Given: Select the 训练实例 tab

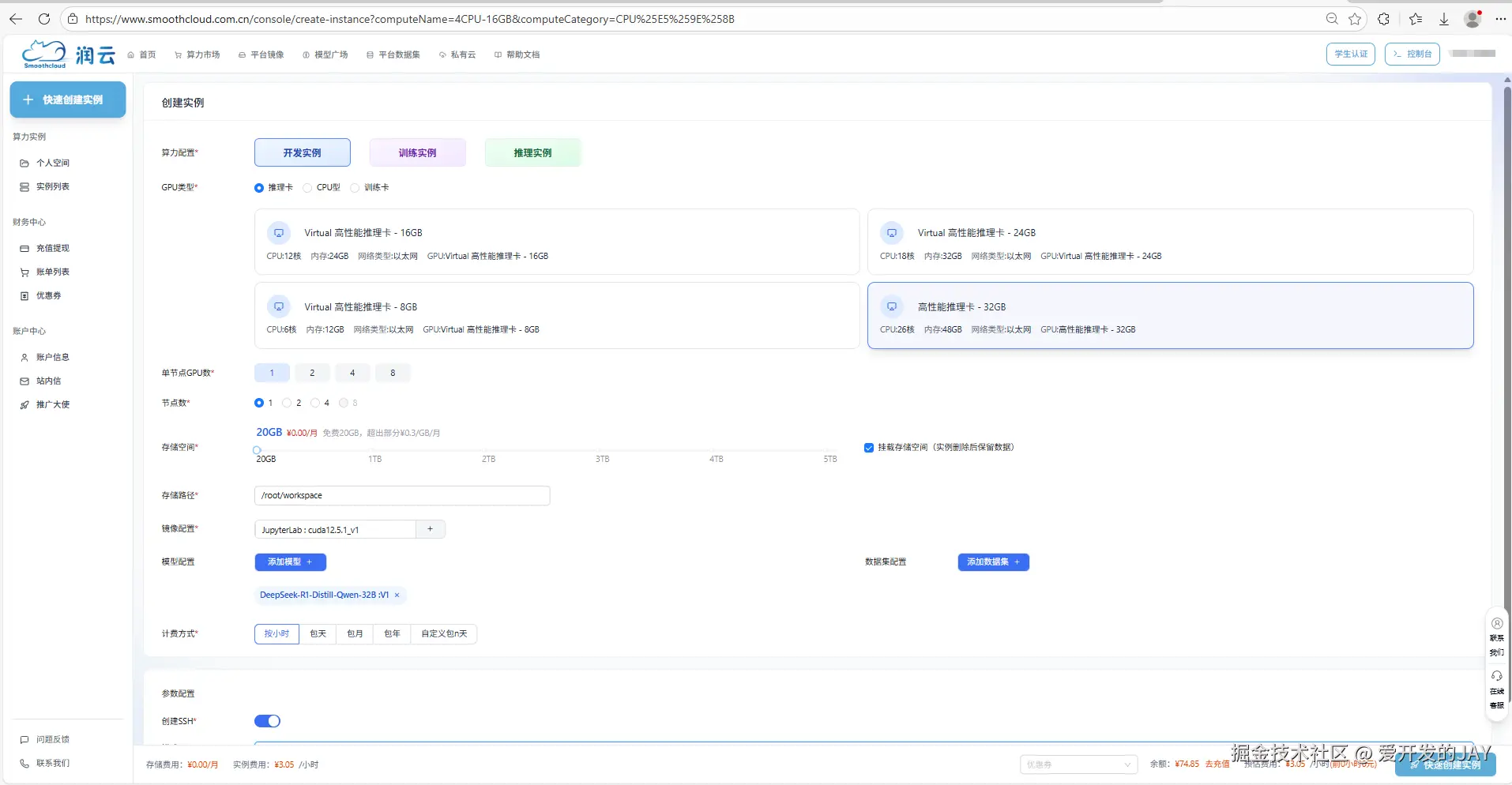Looking at the screenshot, I should (418, 152).
